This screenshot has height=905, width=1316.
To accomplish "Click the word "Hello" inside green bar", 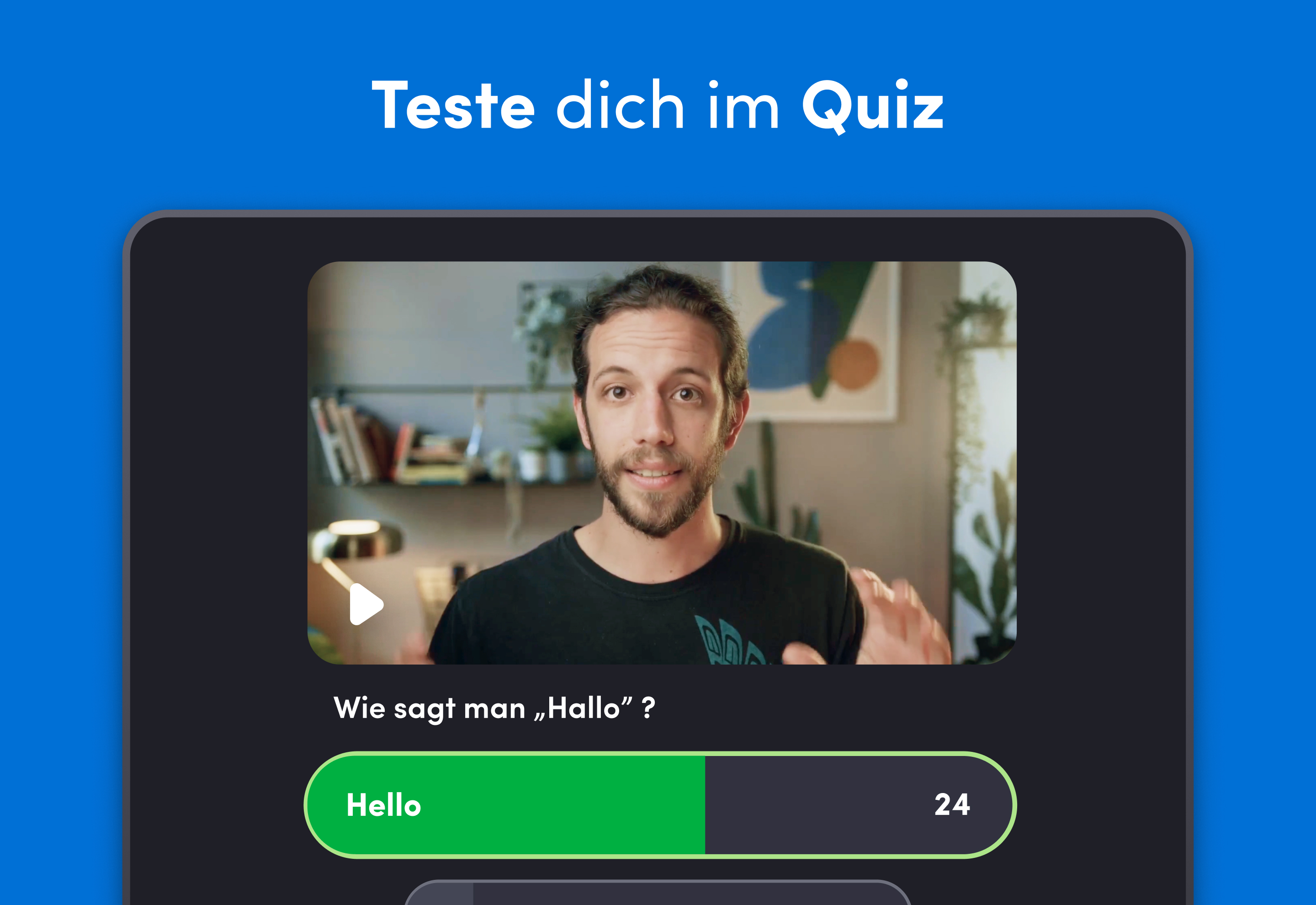I will (384, 805).
